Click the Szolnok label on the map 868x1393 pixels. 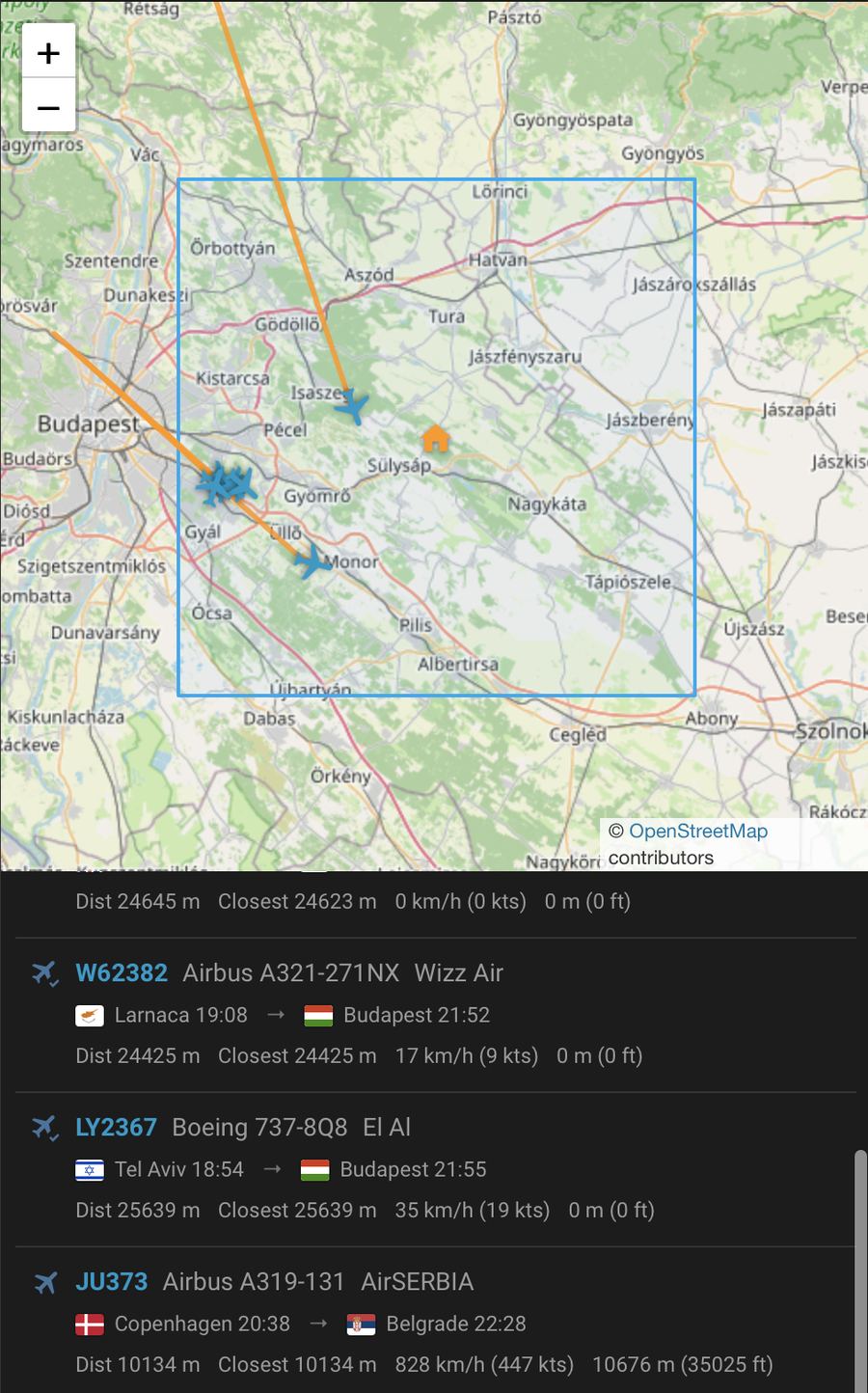coord(830,731)
